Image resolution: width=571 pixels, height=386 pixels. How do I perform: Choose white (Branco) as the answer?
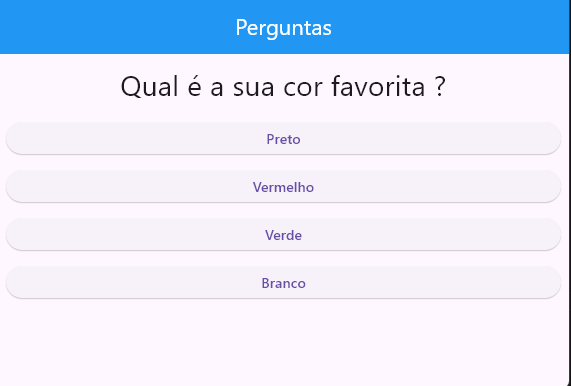pyautogui.click(x=283, y=283)
